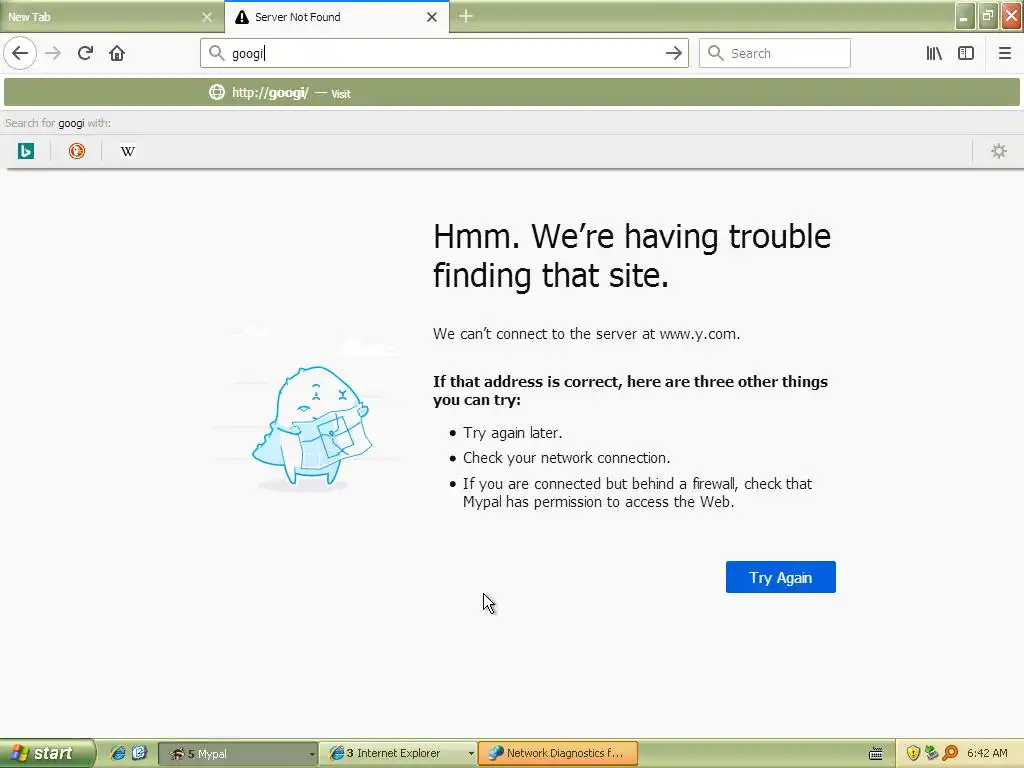The image size is (1024, 768).
Task: Open the on-screen keyboard tray icon
Action: (876, 754)
